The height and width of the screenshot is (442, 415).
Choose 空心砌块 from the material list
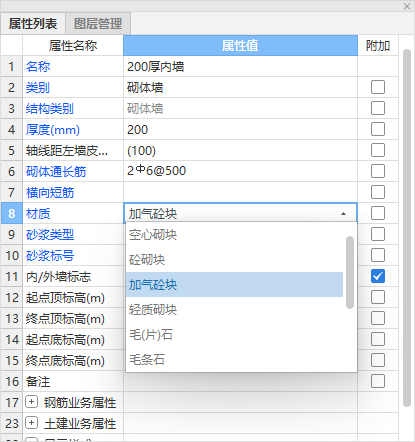click(x=234, y=235)
